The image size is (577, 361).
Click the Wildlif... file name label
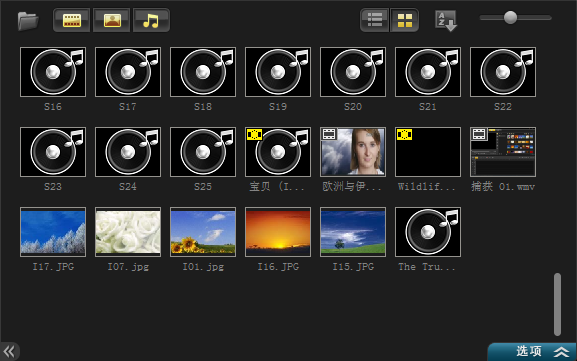coord(426,187)
